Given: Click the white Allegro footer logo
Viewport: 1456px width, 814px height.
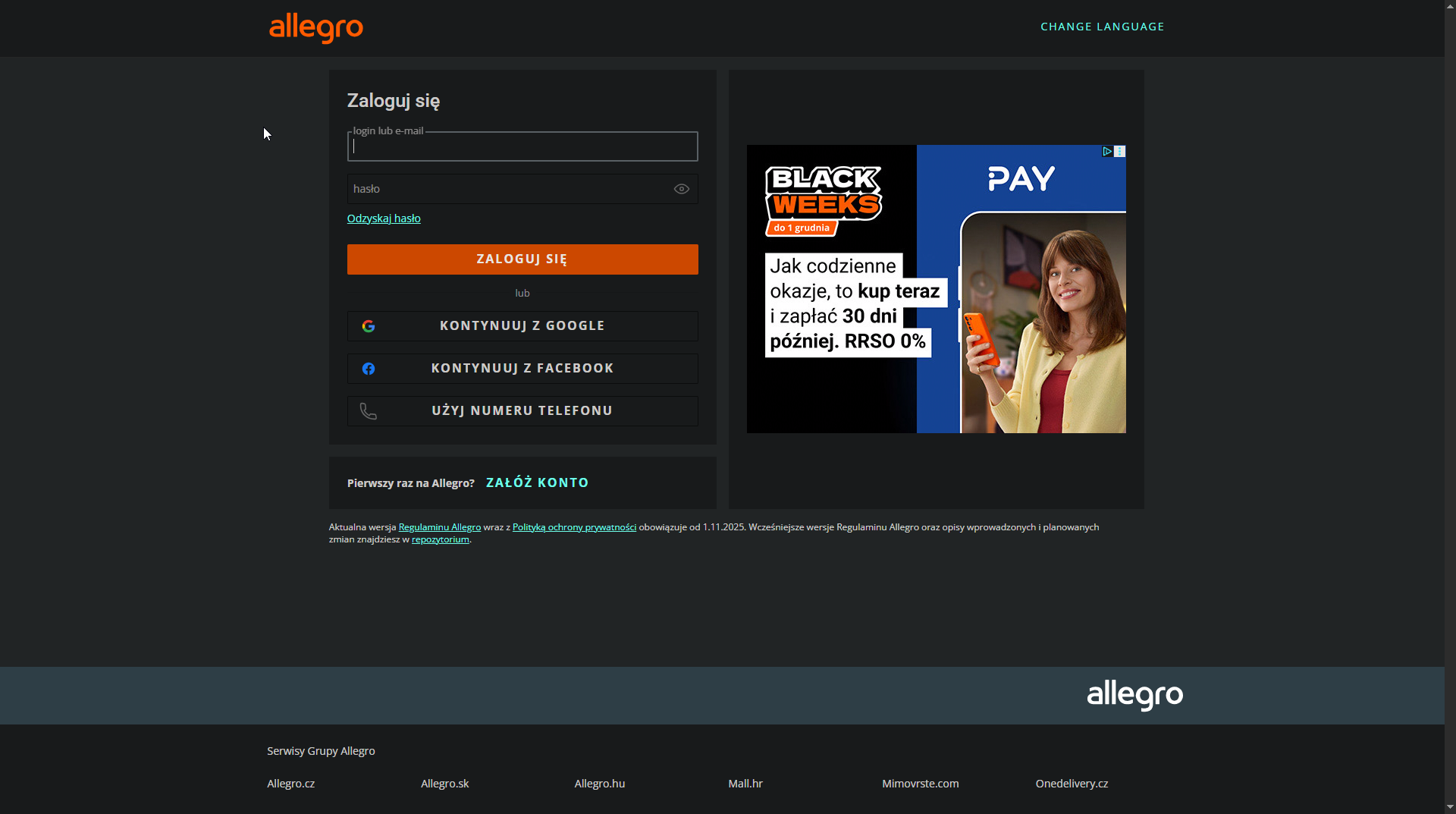Looking at the screenshot, I should tap(1134, 695).
